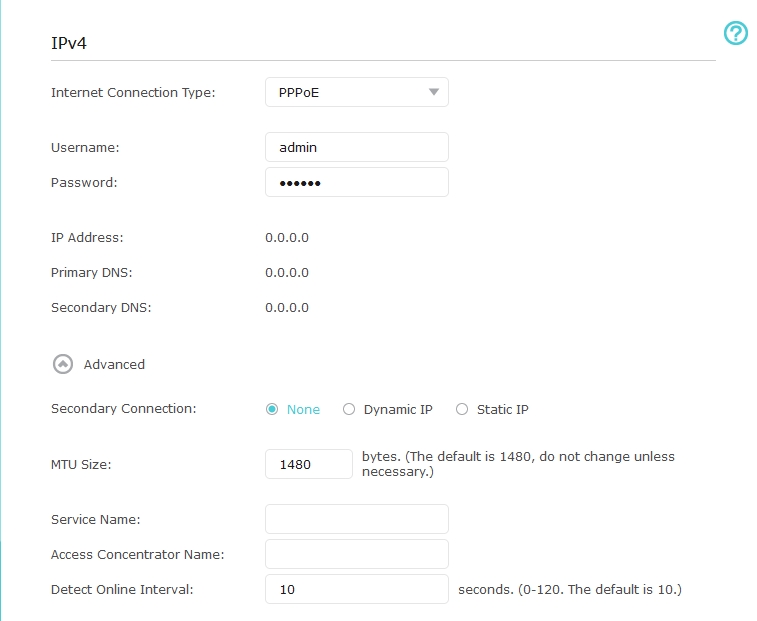Click the MTU Size field

308,464
